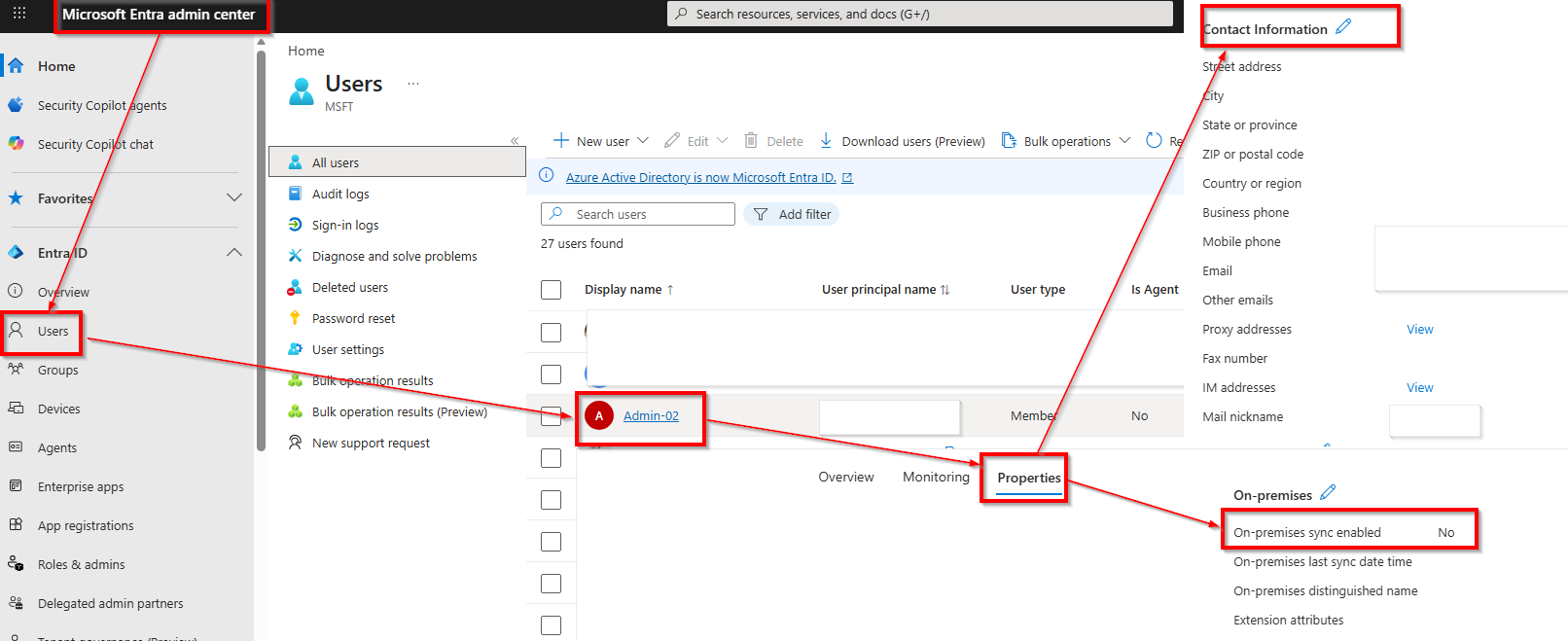Image resolution: width=1568 pixels, height=641 pixels.
Task: Click the Delegated admin partners icon
Action: point(17,603)
